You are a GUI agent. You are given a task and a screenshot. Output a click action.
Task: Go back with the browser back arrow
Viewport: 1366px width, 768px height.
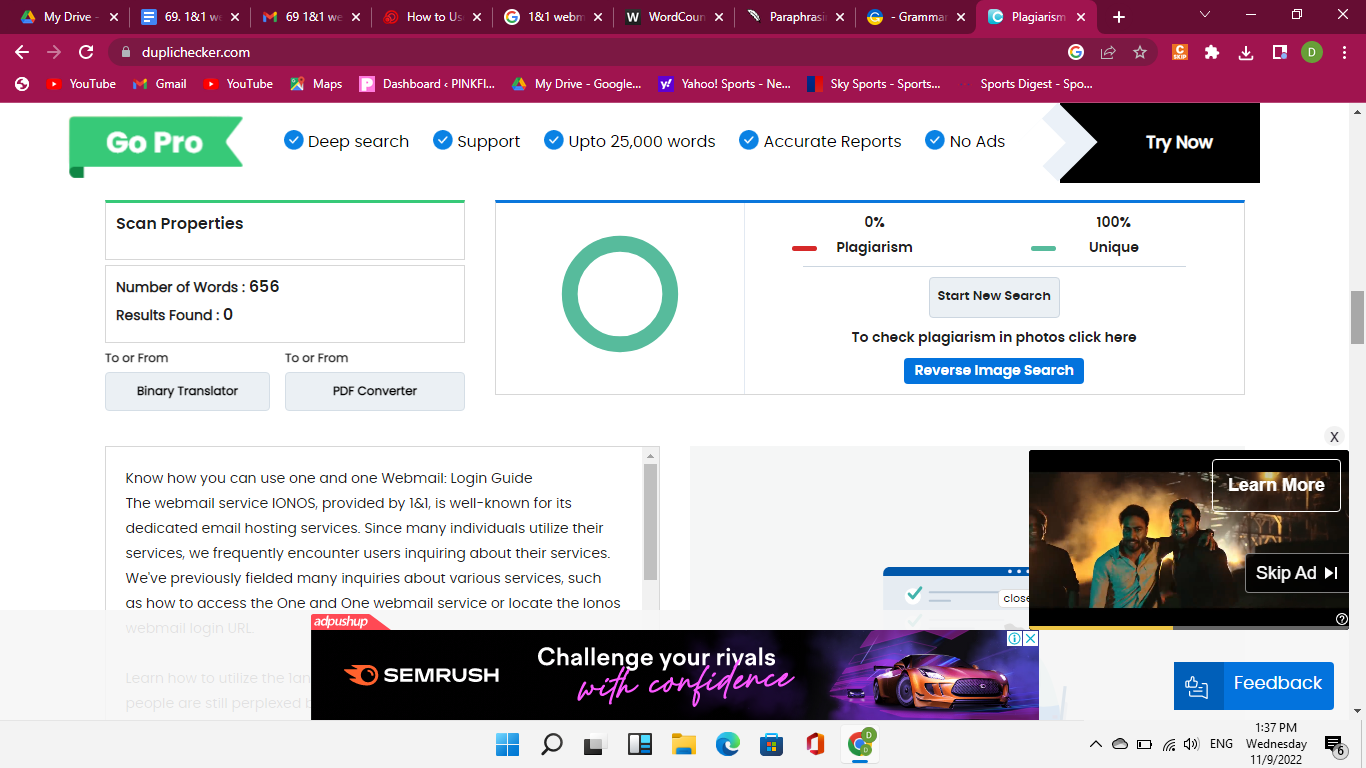coord(22,52)
